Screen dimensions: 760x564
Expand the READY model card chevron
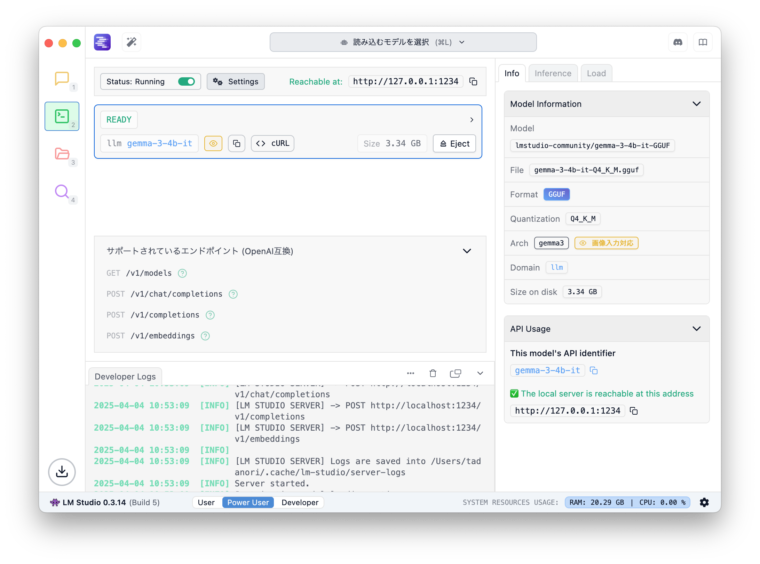pos(472,120)
